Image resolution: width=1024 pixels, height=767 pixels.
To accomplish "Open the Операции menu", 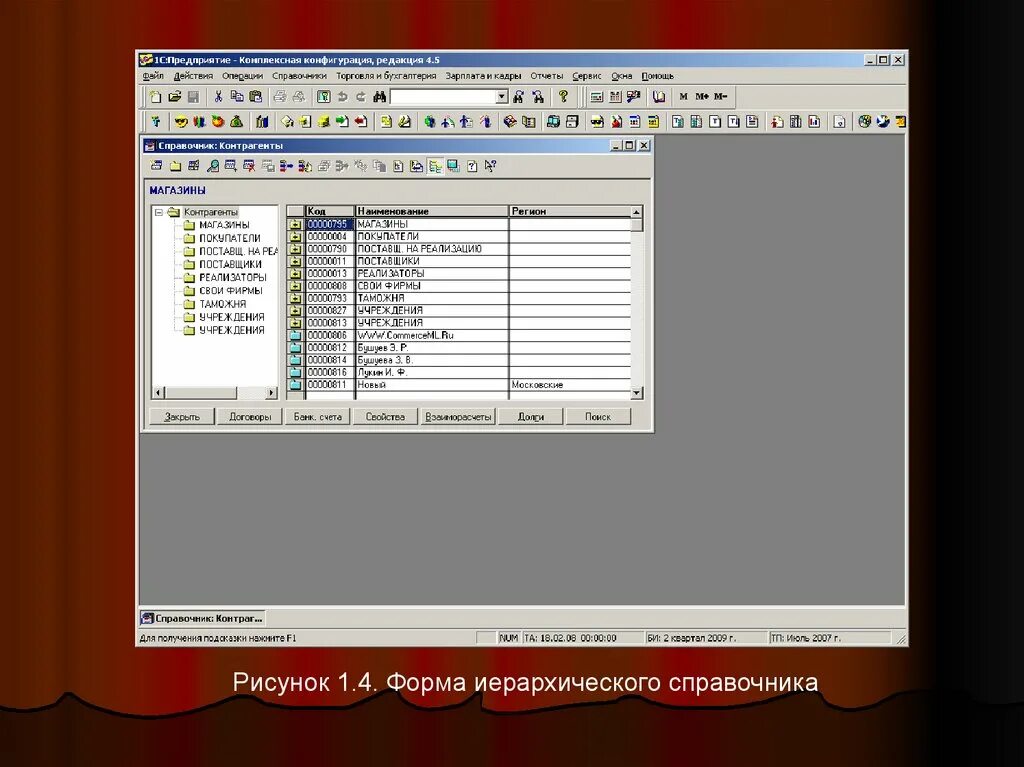I will [242, 76].
